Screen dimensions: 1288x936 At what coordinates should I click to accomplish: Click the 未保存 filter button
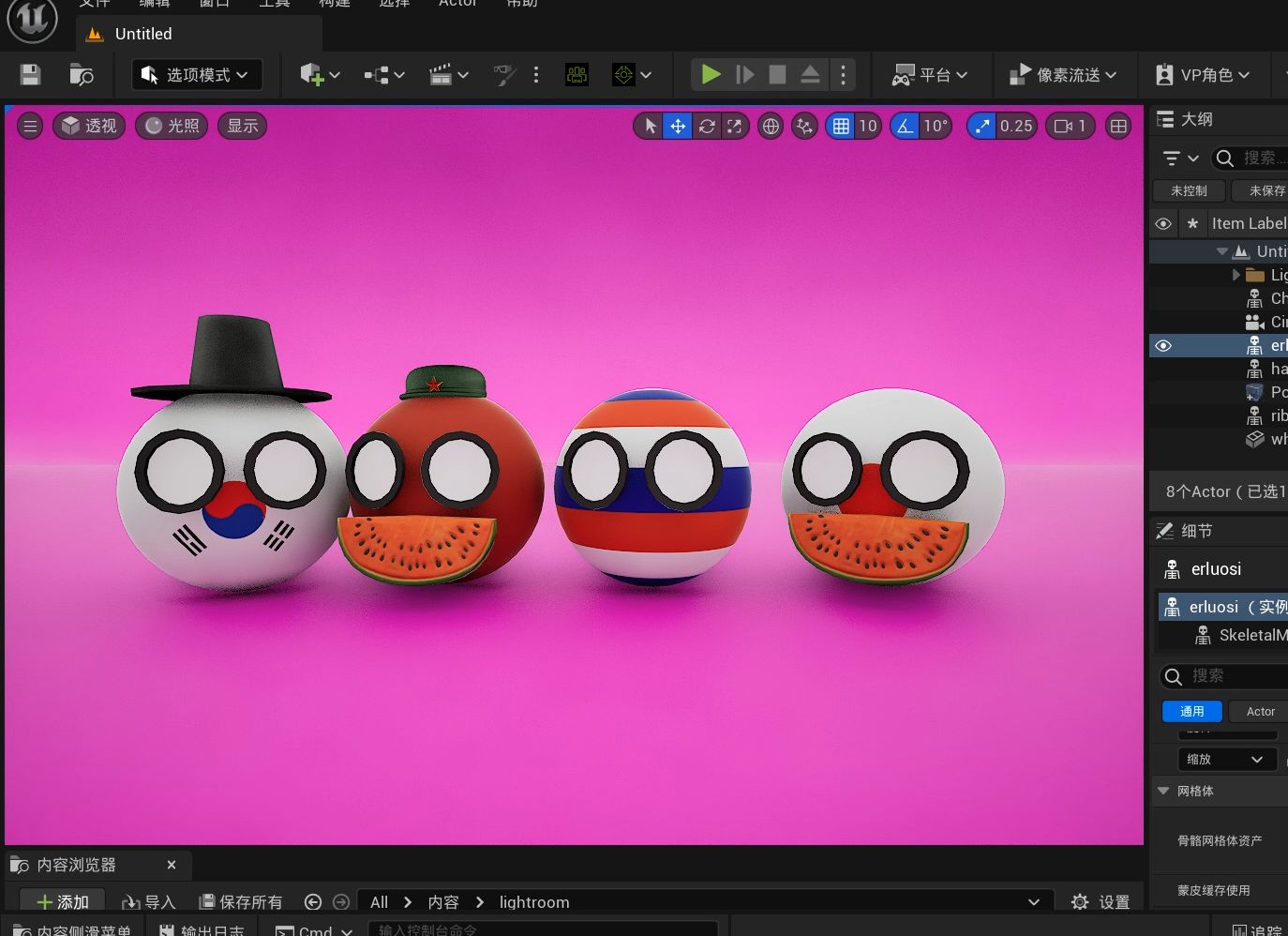[x=1261, y=190]
